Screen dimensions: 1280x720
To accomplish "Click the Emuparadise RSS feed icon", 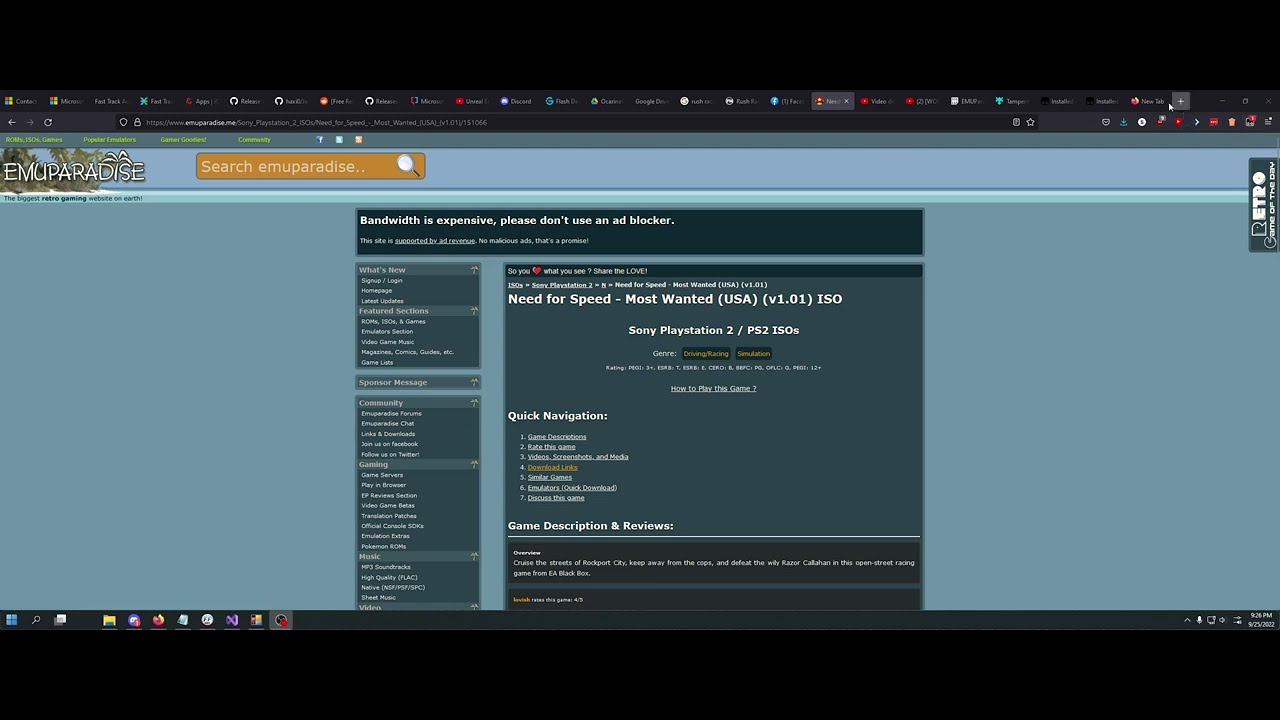I will click(358, 140).
